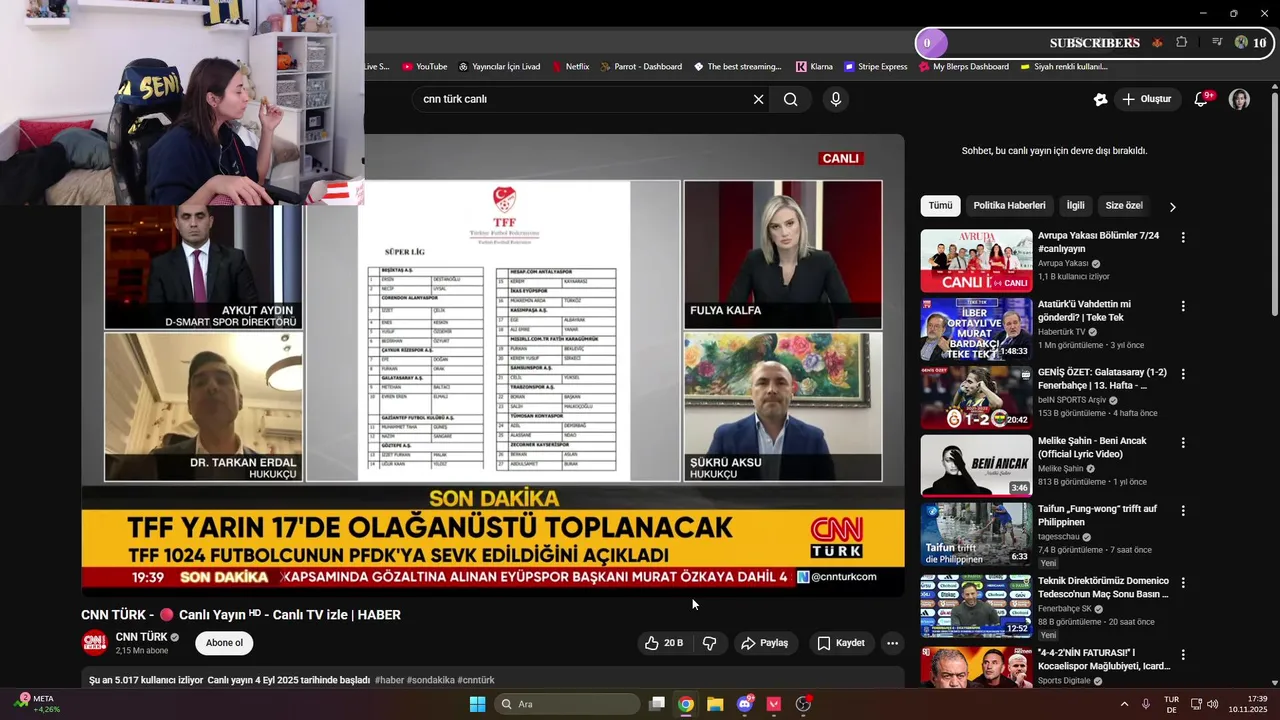Open the Netflix bookmark
This screenshot has width=1280, height=720.
tap(570, 67)
